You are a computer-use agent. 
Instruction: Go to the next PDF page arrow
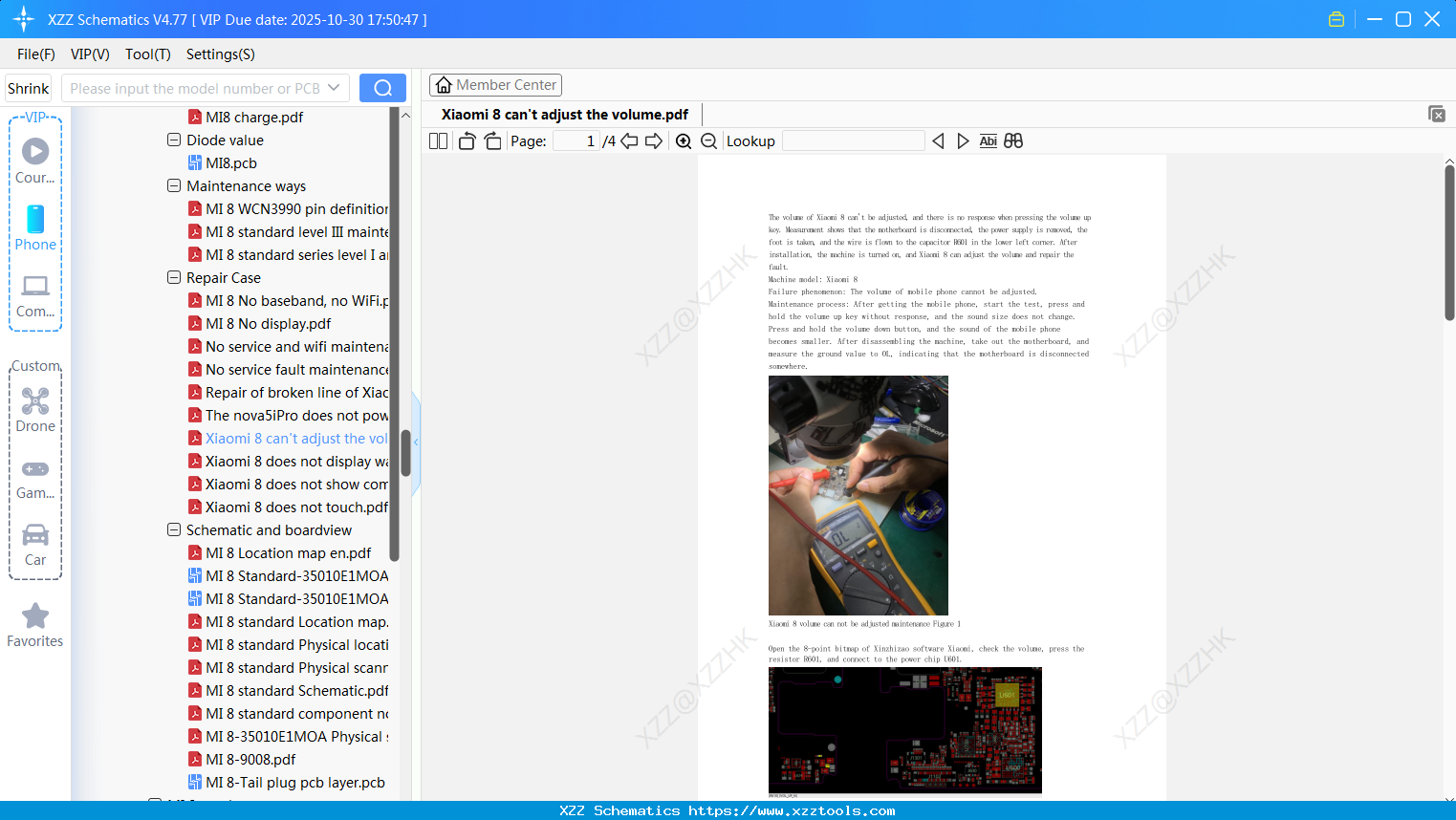(x=654, y=140)
